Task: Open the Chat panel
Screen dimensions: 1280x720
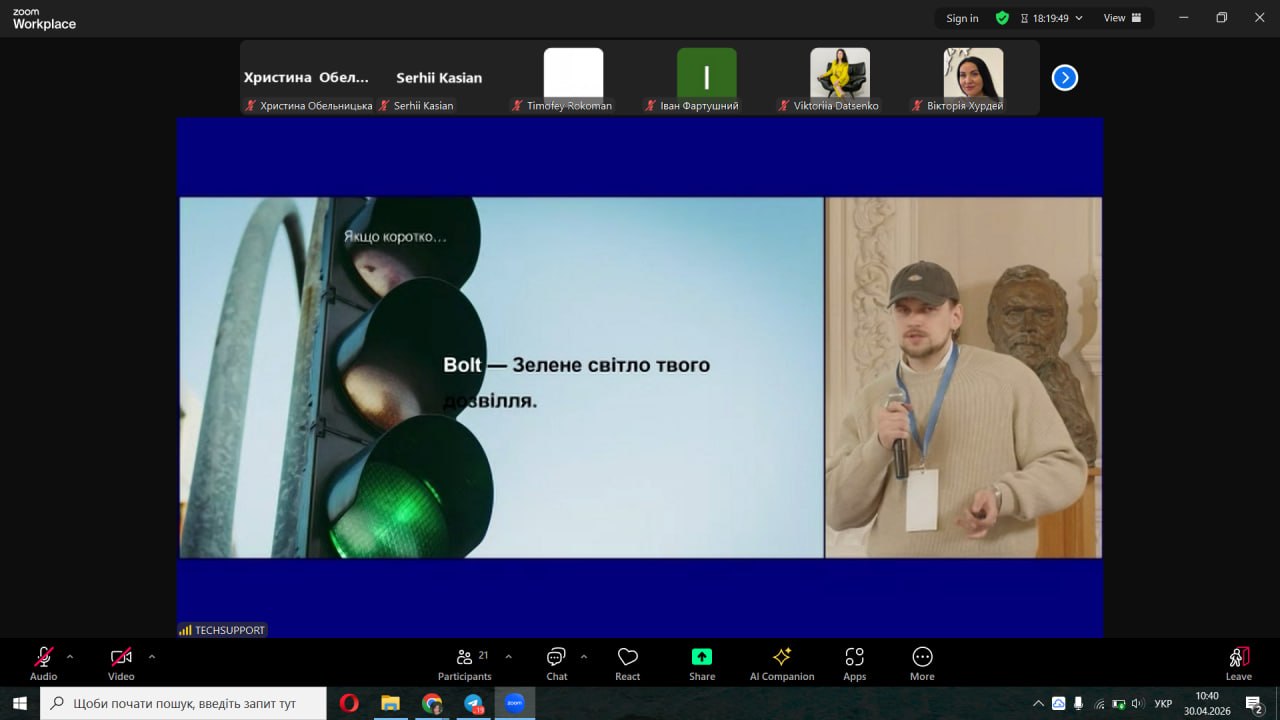Action: (556, 663)
